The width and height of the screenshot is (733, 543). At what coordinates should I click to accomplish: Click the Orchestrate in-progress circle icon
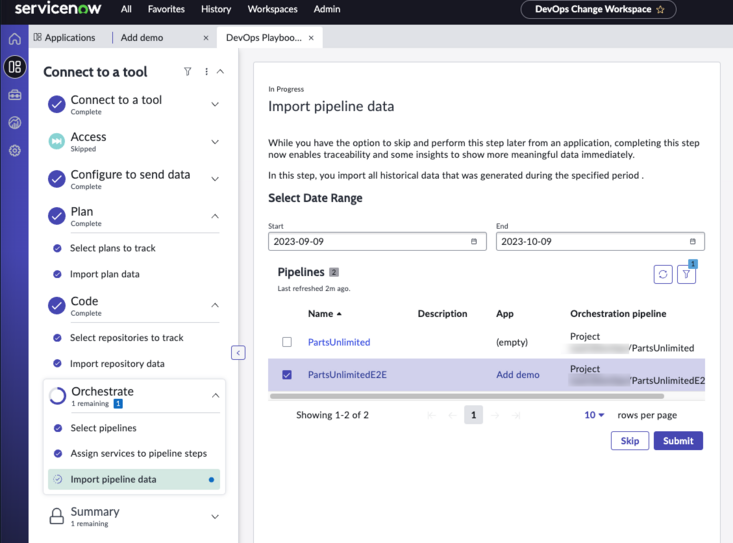(57, 396)
